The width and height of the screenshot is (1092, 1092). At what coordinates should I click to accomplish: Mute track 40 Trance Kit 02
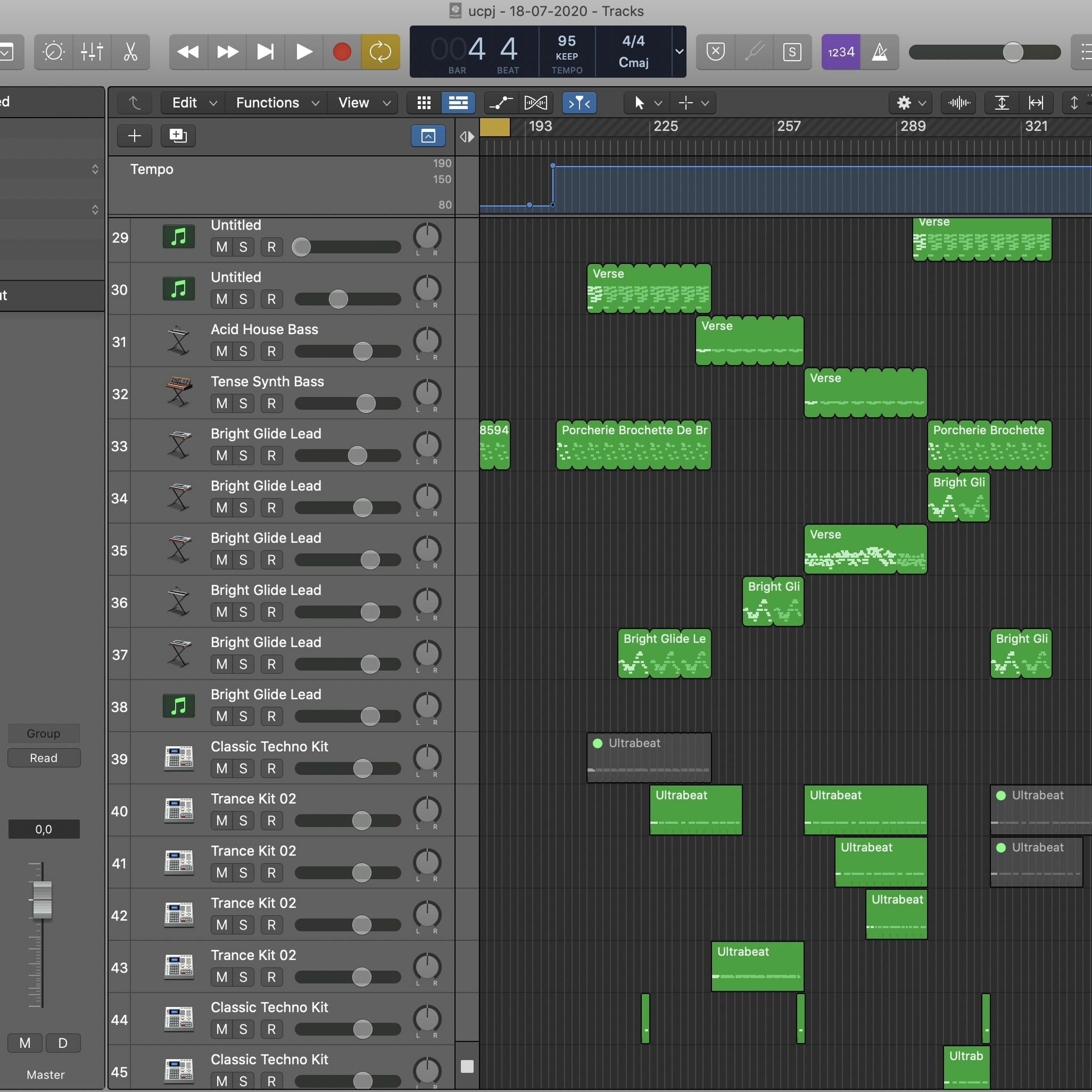pos(222,821)
